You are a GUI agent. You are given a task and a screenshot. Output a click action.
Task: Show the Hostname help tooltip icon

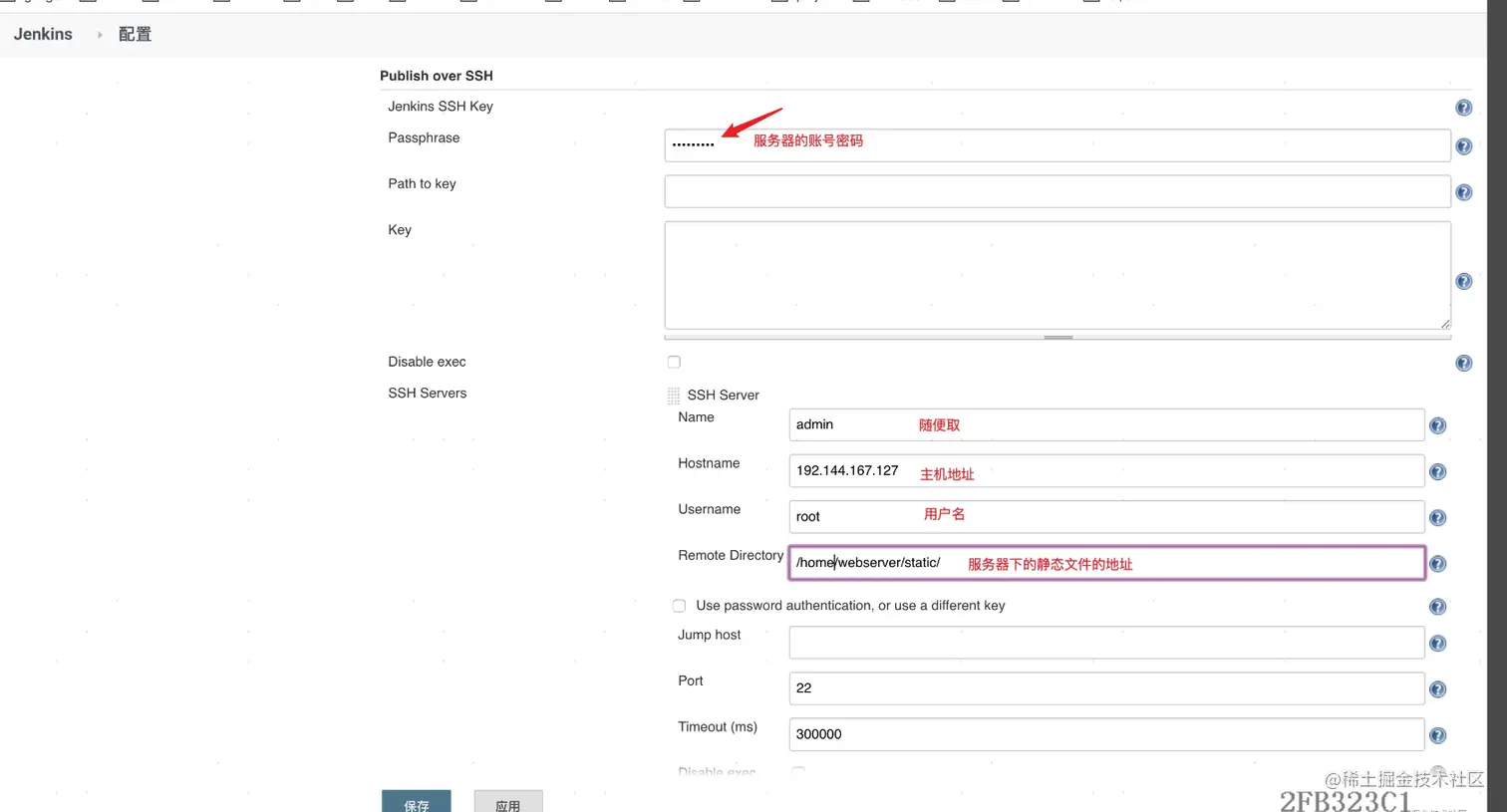pos(1437,471)
